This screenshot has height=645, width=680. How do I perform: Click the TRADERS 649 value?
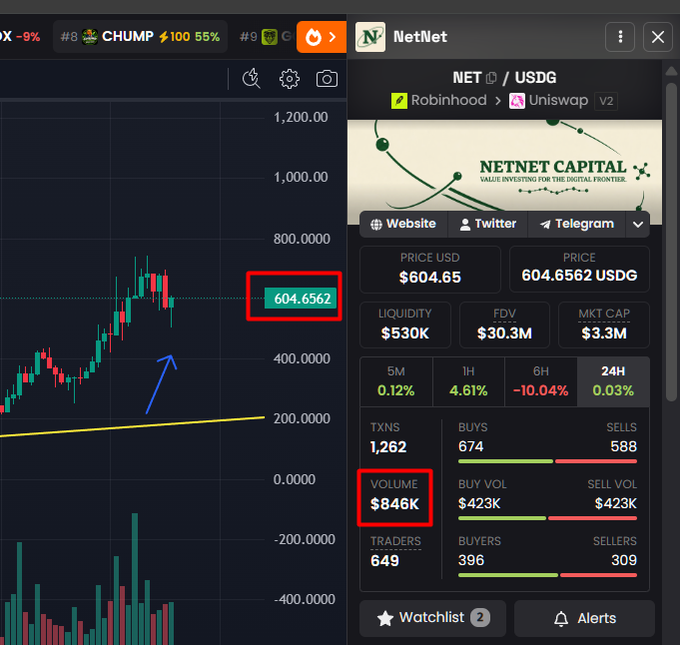(384, 561)
